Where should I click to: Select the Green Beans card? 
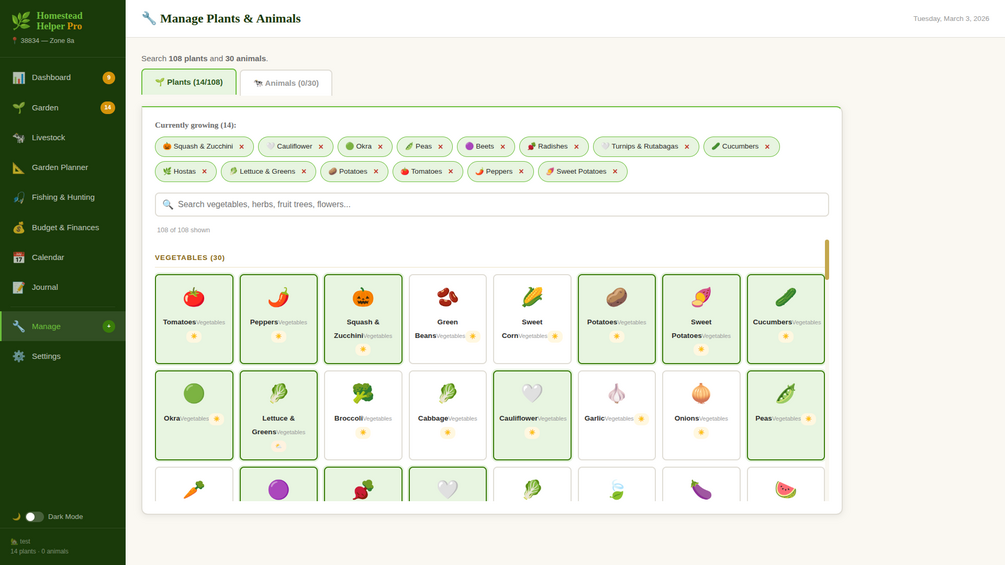447,319
